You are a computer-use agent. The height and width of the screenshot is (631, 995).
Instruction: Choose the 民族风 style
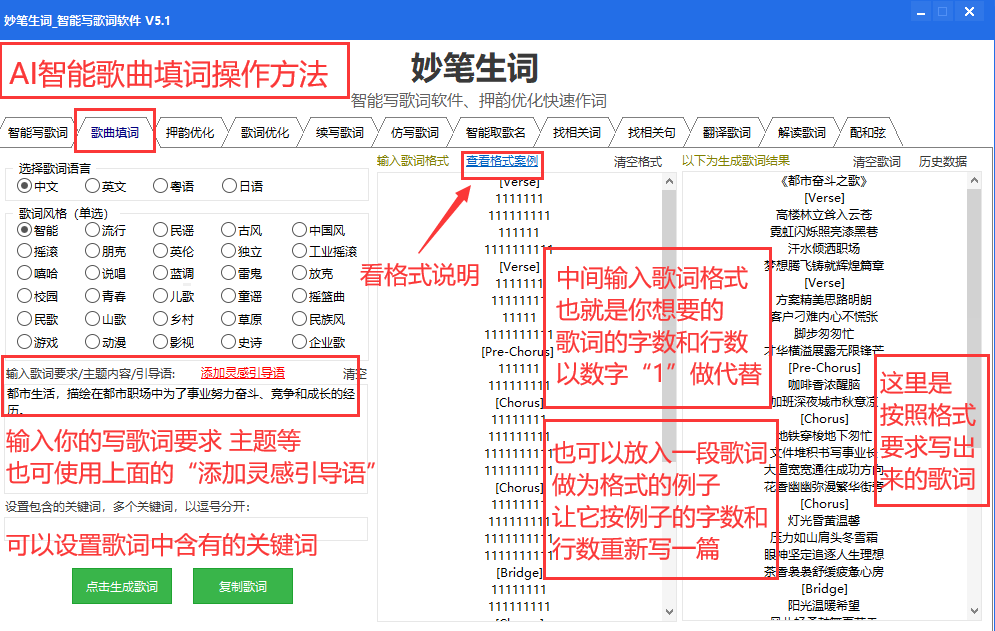pyautogui.click(x=319, y=319)
